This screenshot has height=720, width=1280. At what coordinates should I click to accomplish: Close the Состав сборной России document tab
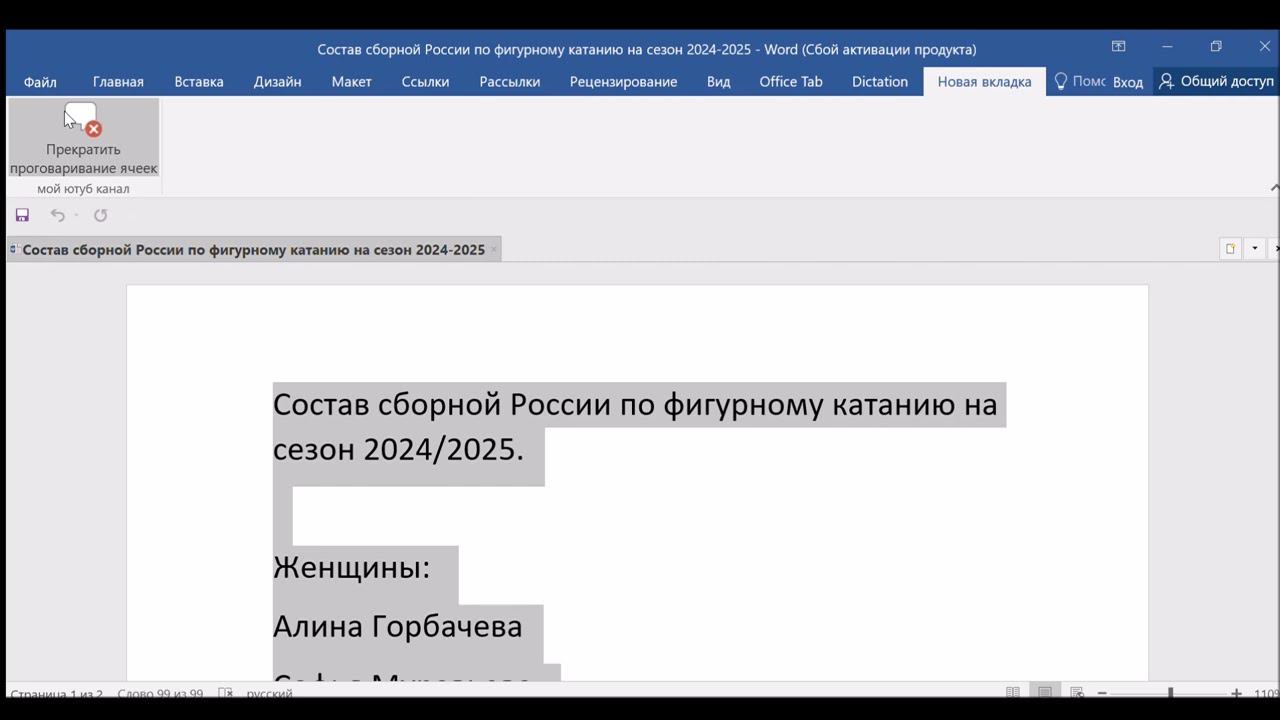[x=493, y=250]
